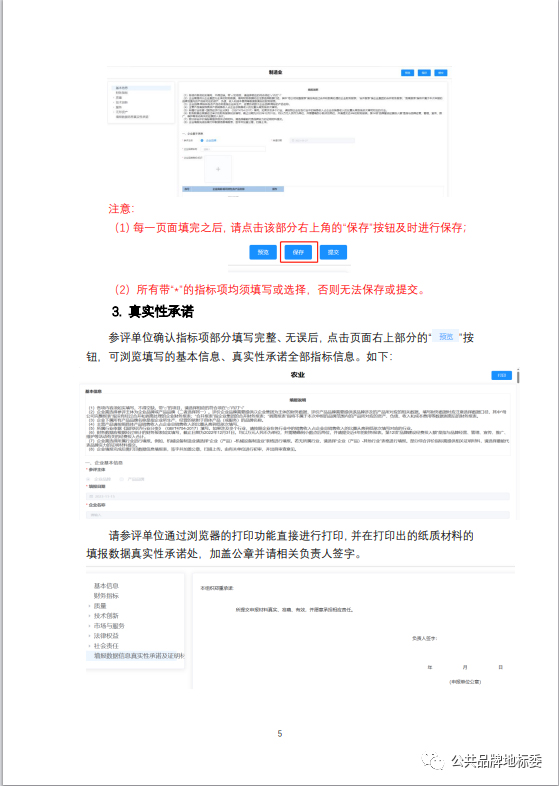Click the 负责人签字: label
This screenshot has height=786, width=559.
coord(424,639)
